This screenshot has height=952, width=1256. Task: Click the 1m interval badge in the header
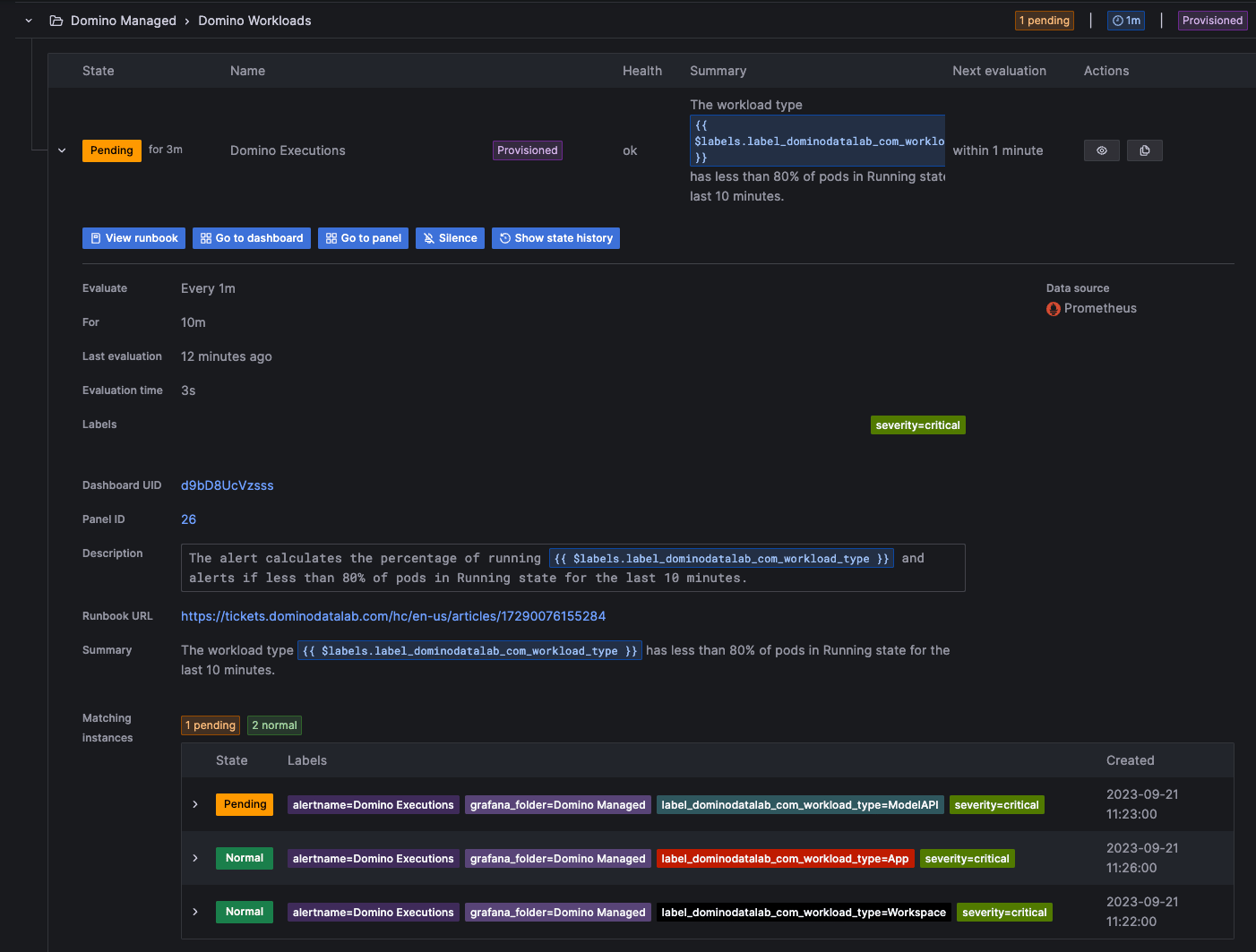pos(1126,21)
